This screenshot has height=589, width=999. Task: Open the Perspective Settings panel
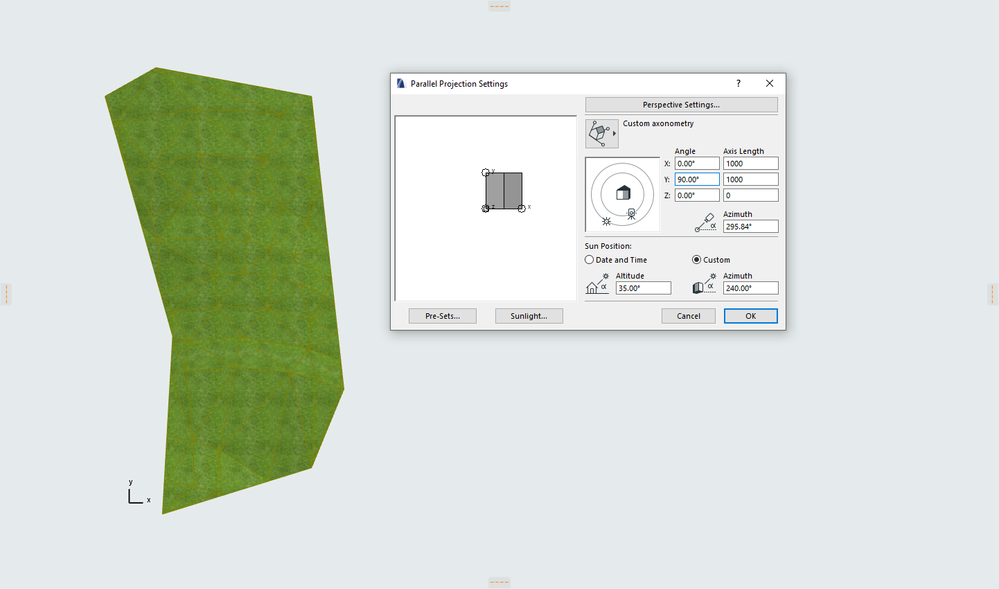click(680, 105)
